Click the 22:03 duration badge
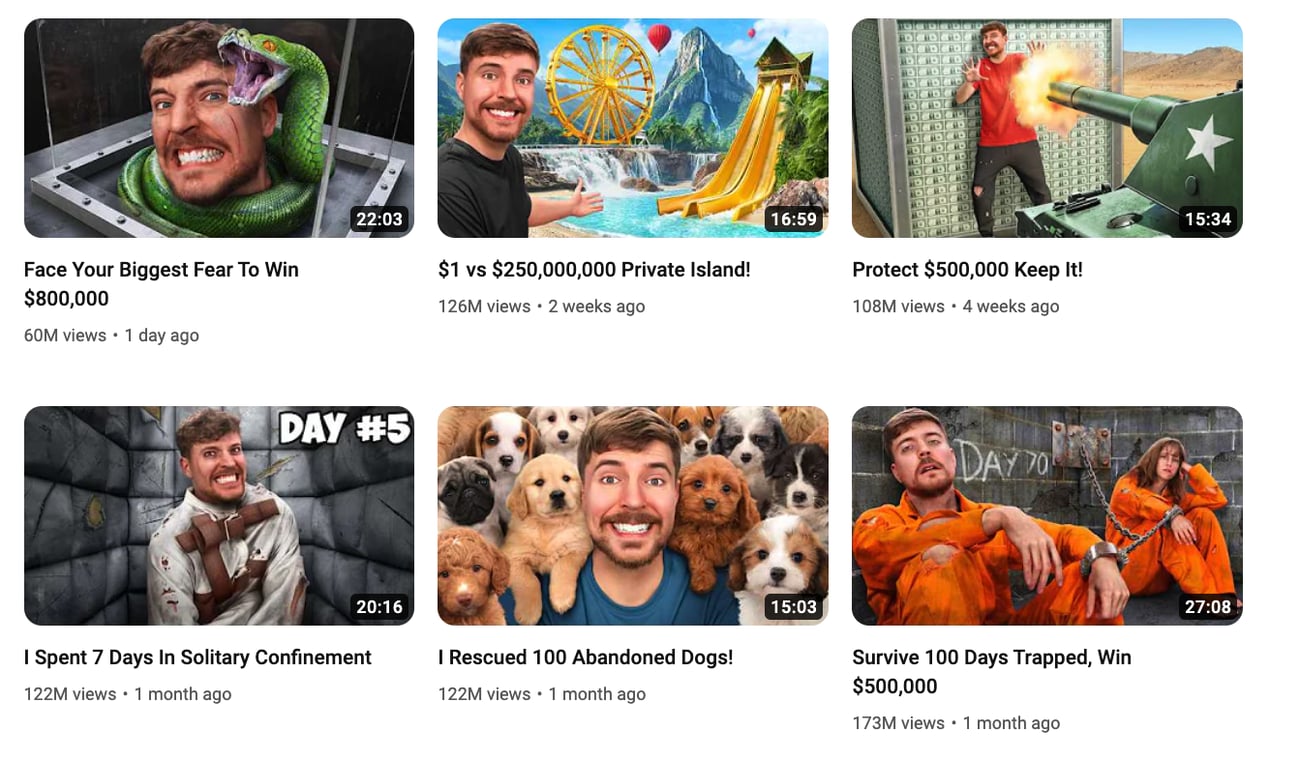The image size is (1300, 760). (379, 219)
